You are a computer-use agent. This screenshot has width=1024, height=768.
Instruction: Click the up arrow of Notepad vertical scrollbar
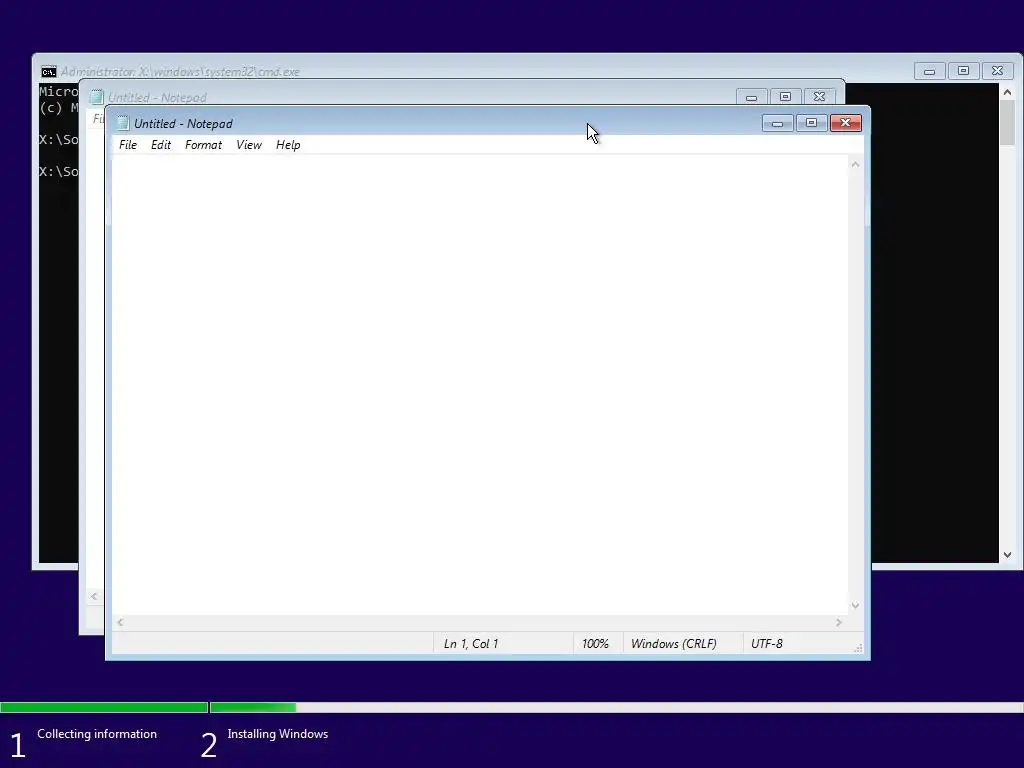(x=855, y=164)
